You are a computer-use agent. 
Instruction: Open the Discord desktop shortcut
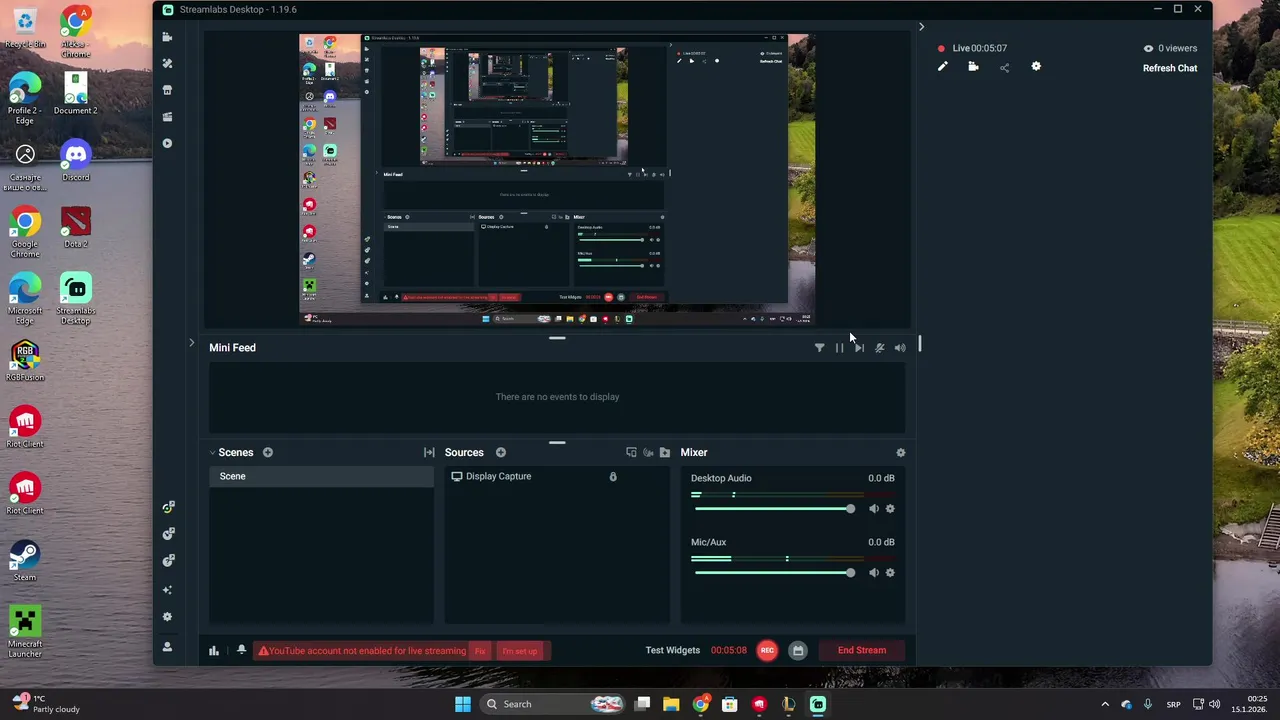(76, 160)
